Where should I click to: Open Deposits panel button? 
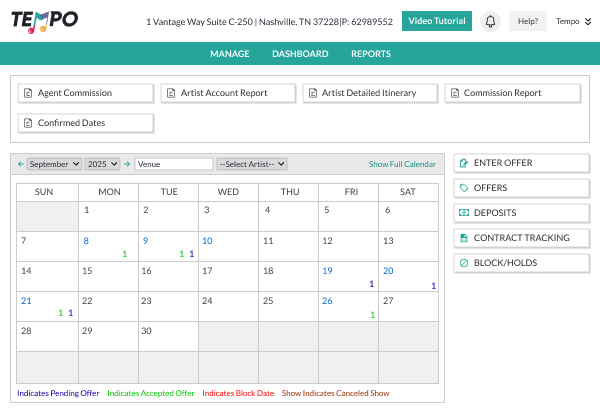tap(521, 213)
